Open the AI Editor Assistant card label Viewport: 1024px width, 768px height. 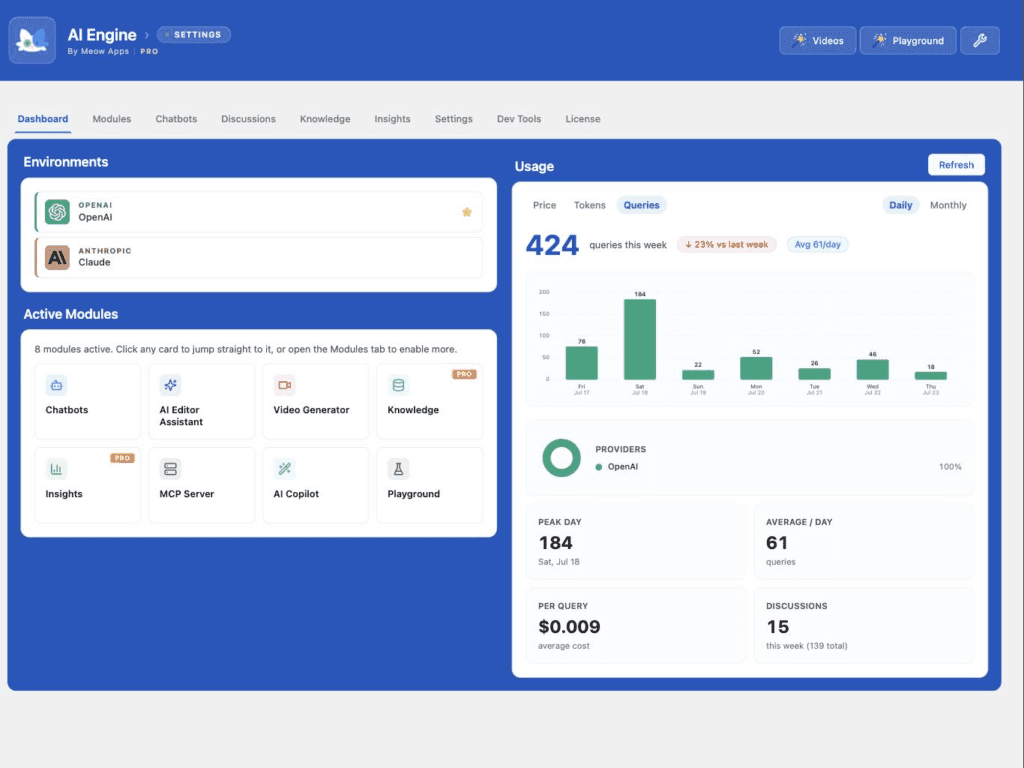tap(181, 416)
